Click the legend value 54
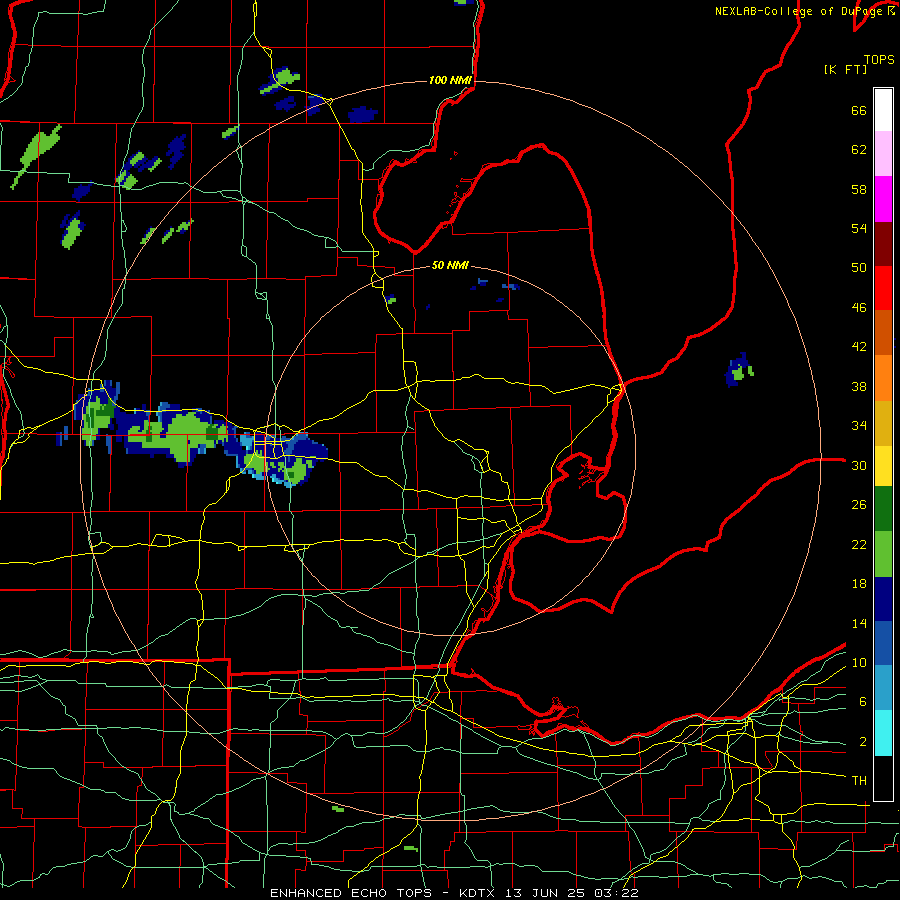The image size is (900, 900). (x=859, y=228)
